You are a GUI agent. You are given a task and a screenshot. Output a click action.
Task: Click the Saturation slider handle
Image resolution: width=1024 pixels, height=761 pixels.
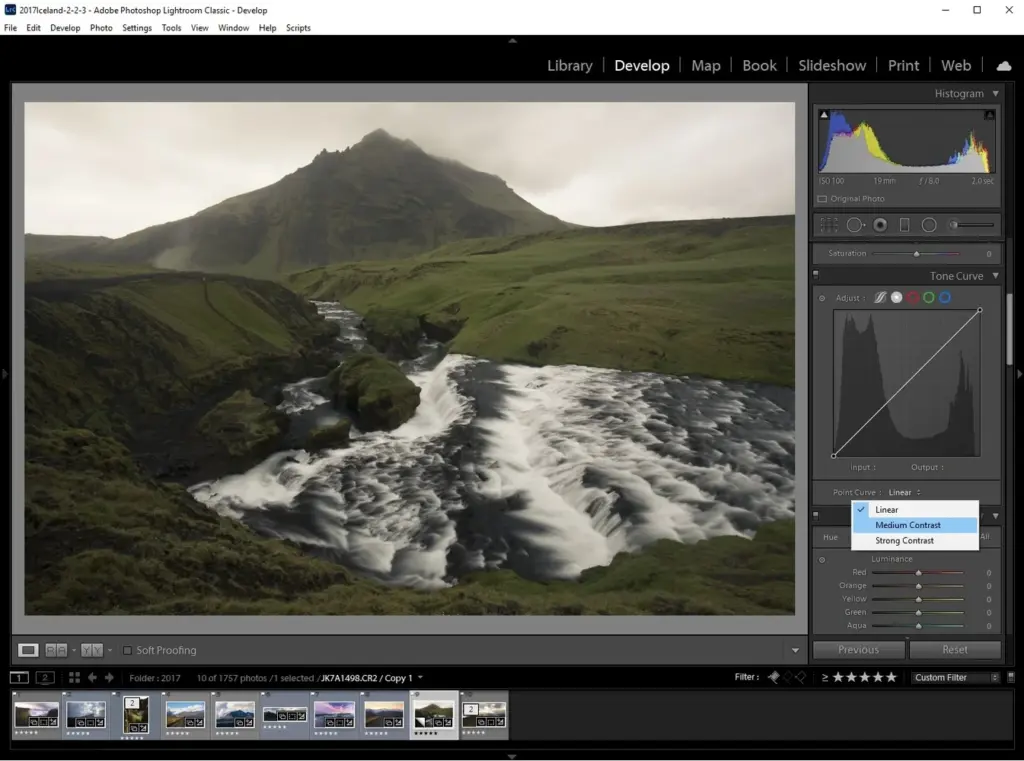pyautogui.click(x=916, y=254)
